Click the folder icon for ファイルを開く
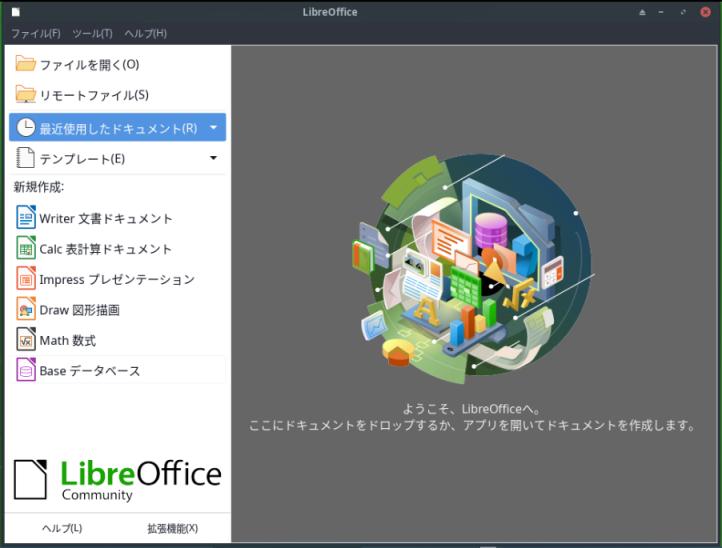This screenshot has width=722, height=548. [x=25, y=64]
